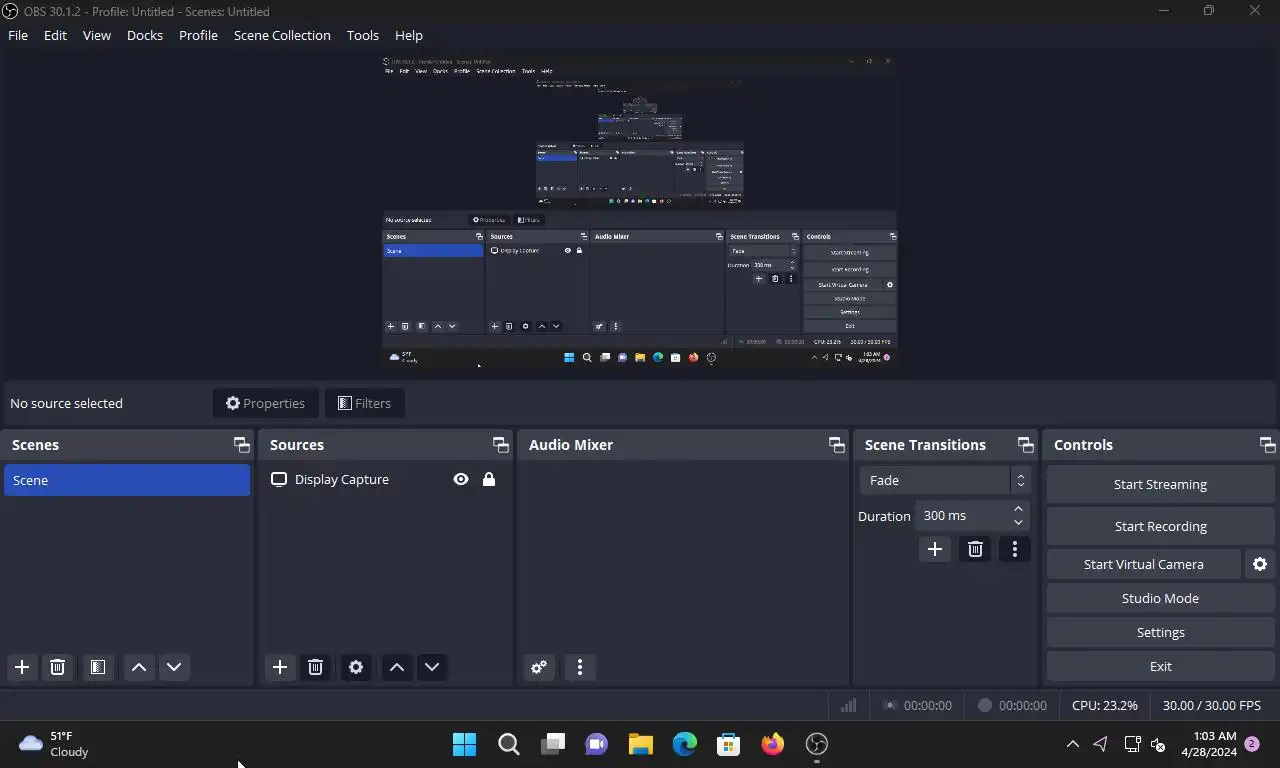Add a new scene with plus icon
Viewport: 1280px width, 768px height.
coord(22,667)
